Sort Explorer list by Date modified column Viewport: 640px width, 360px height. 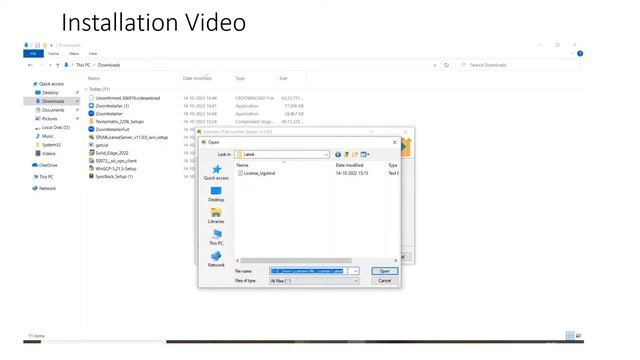click(197, 78)
